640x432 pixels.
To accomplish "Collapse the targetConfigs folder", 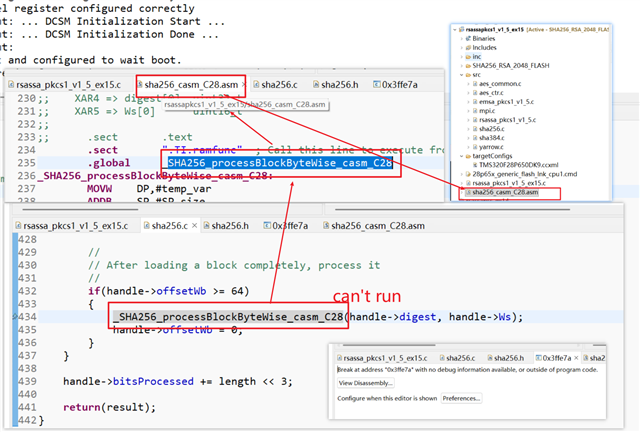I will (x=462, y=156).
